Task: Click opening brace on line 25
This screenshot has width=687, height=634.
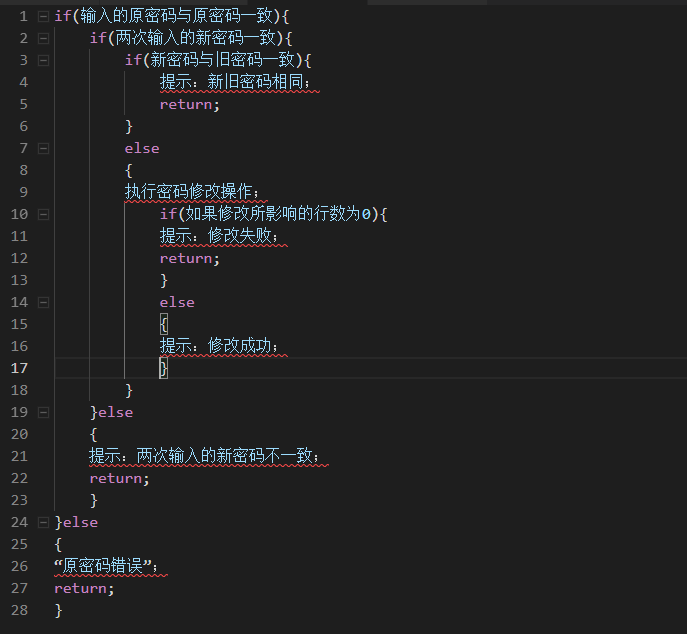Action: (58, 545)
